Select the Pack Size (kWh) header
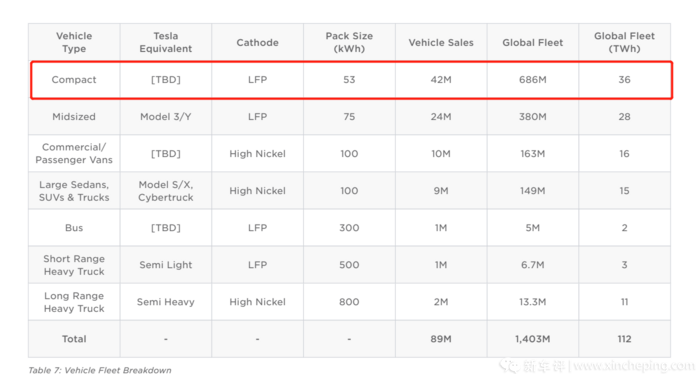Viewport: 700px width, 376px height. tap(349, 42)
